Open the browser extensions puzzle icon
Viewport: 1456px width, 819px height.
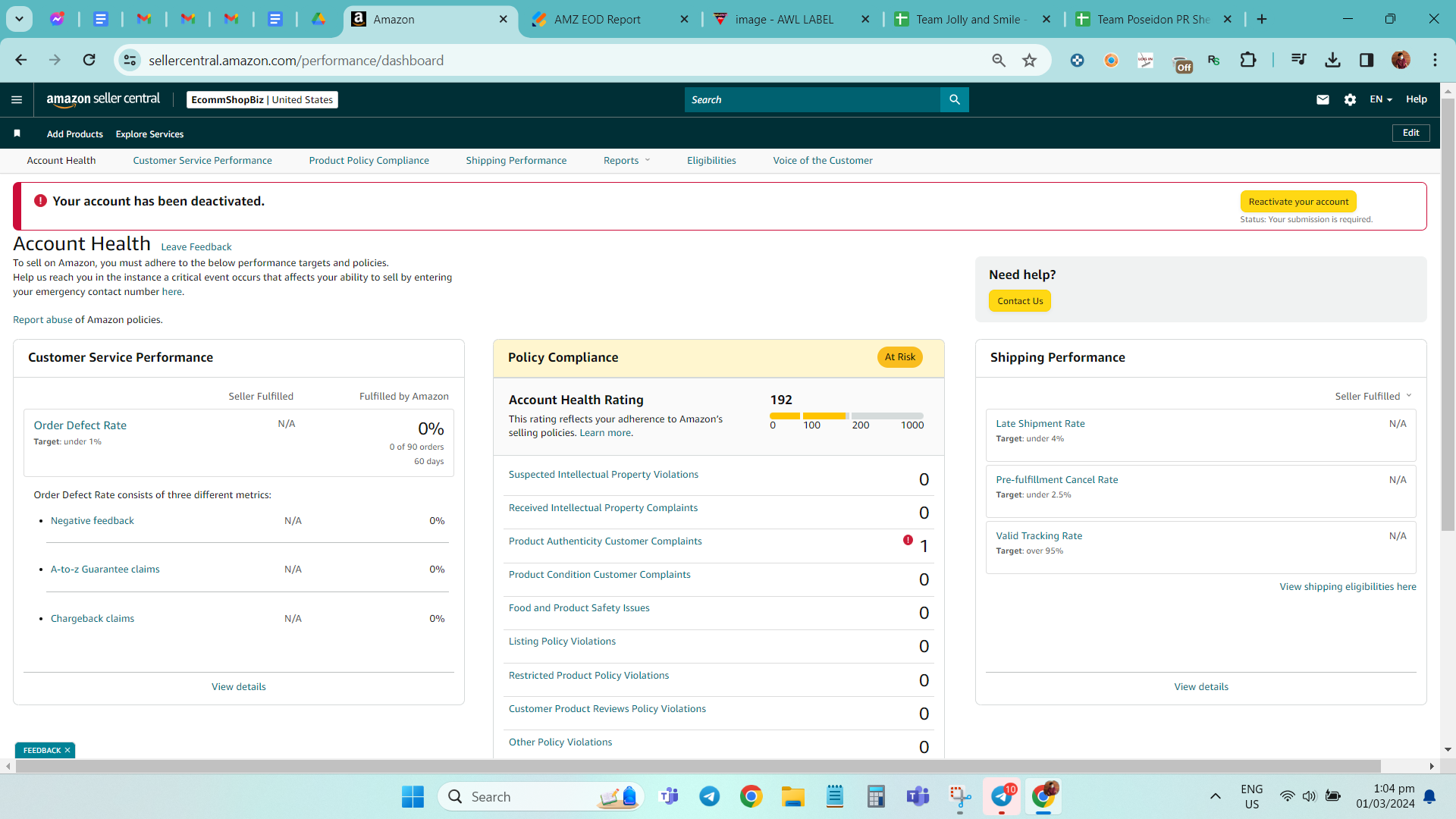(x=1247, y=60)
